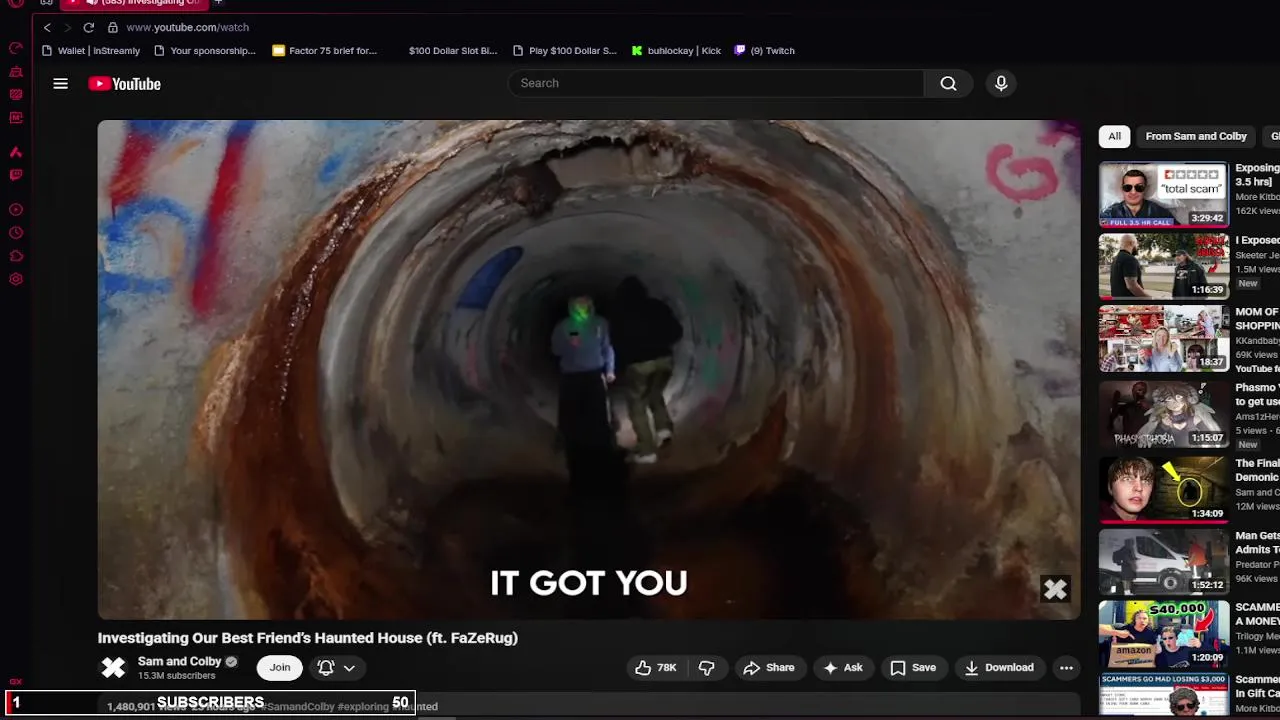Click channel watermark X on video
The image size is (1280, 720).
[1055, 590]
